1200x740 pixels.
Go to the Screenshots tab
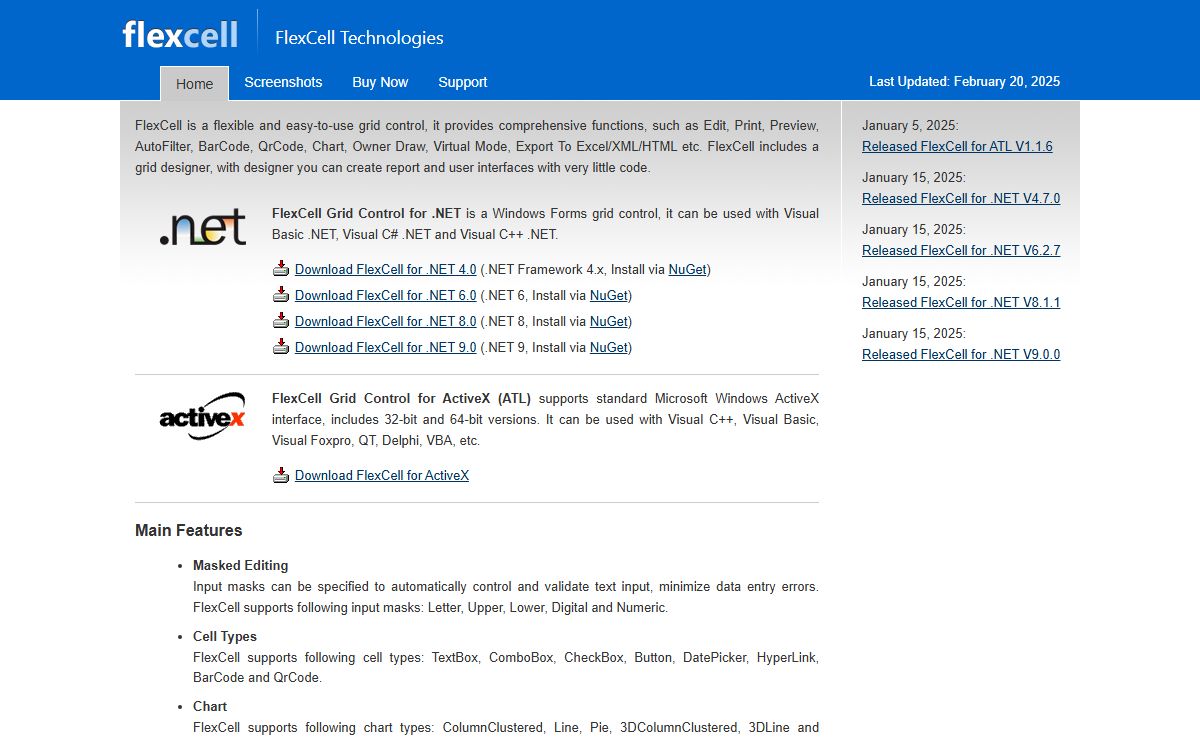[283, 82]
